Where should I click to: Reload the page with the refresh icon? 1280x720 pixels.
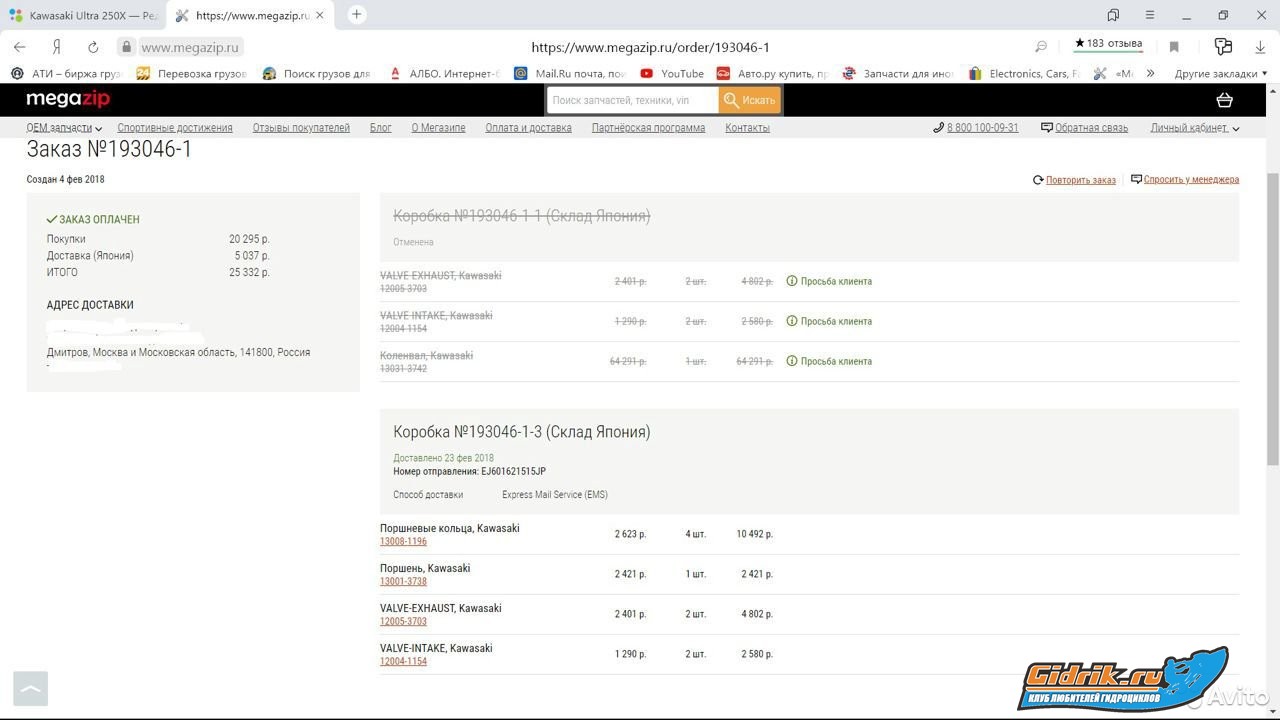(x=93, y=47)
